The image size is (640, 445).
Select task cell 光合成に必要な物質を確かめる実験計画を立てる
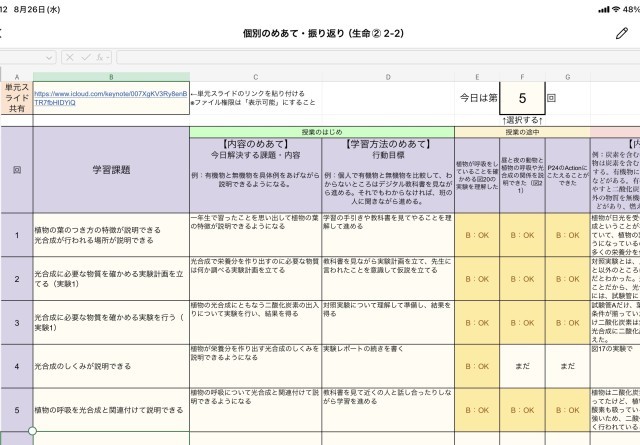(111, 279)
